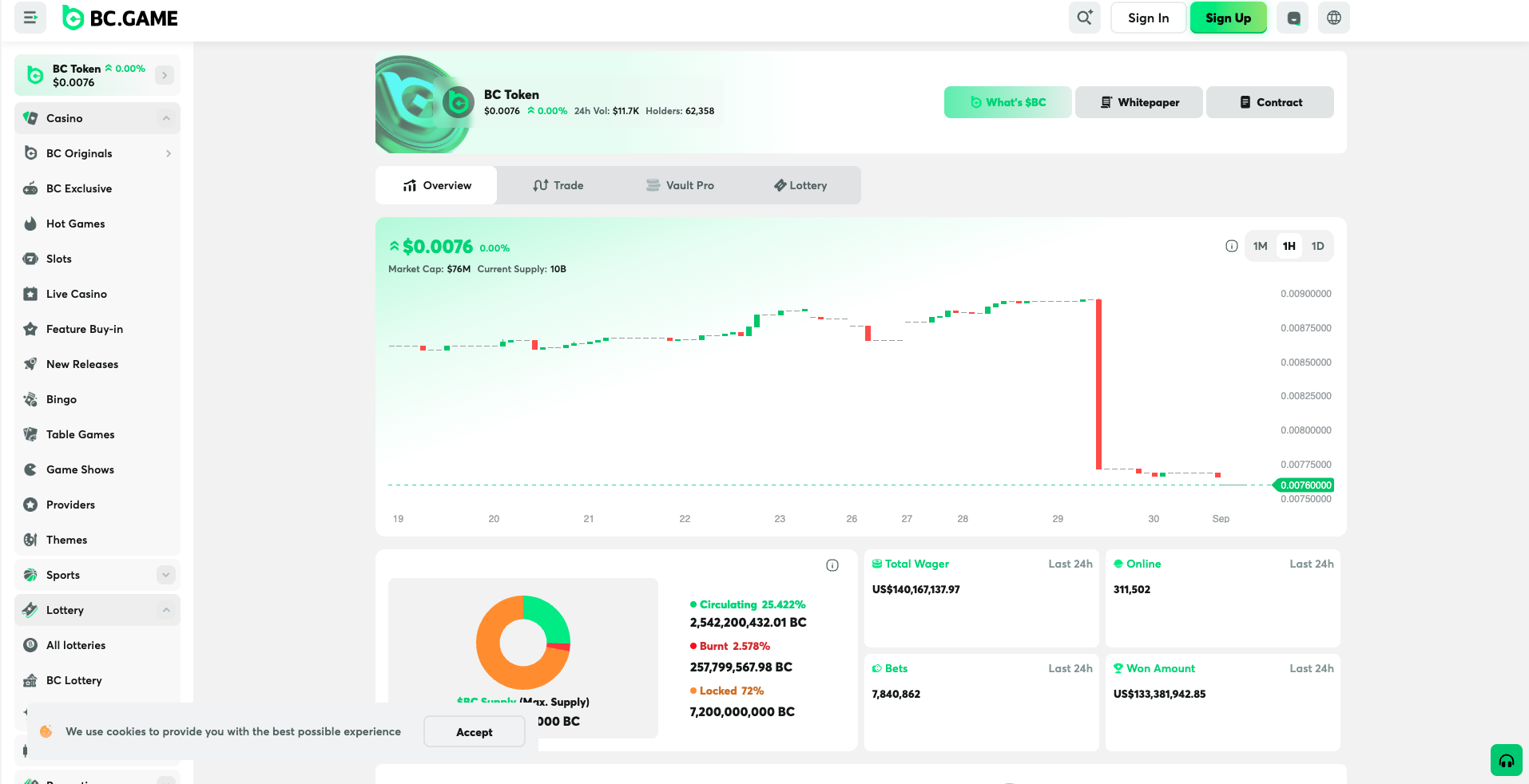Click Holders: 62,358 text
1529x784 pixels.
tap(680, 111)
